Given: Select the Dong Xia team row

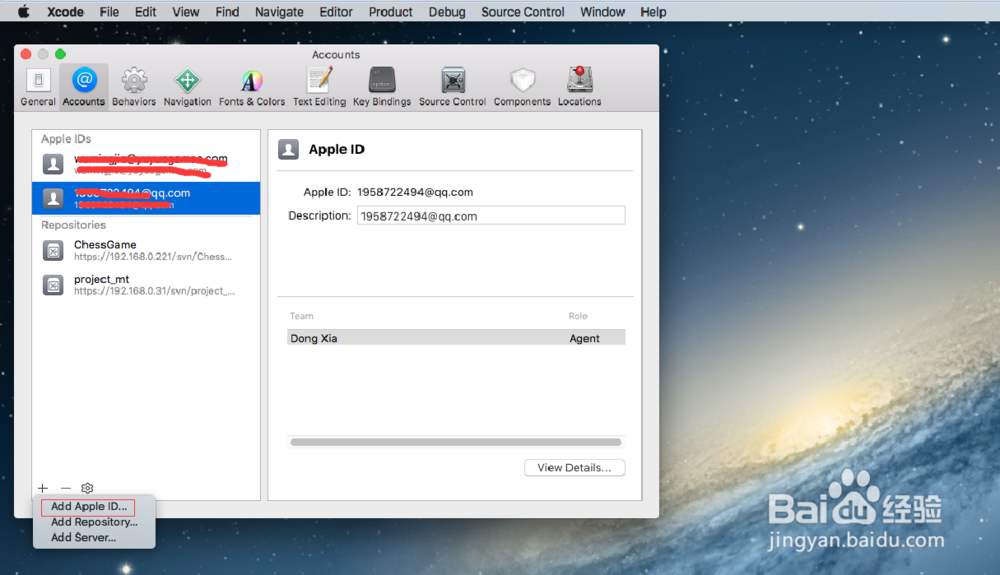Looking at the screenshot, I should pos(456,338).
